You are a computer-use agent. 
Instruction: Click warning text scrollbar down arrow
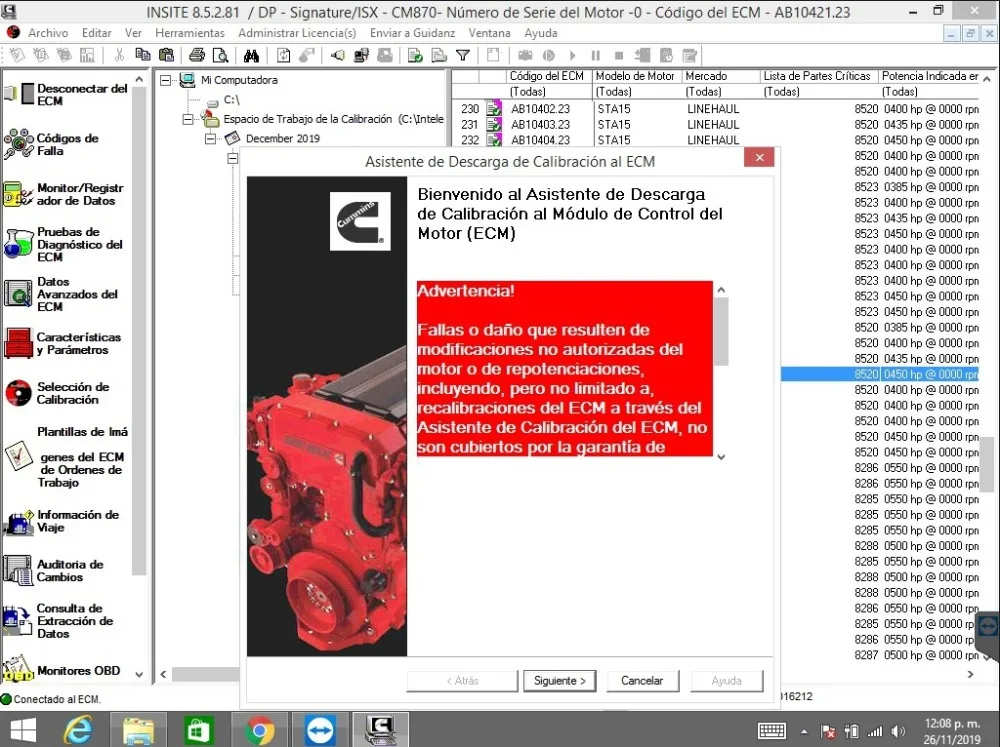coord(721,456)
